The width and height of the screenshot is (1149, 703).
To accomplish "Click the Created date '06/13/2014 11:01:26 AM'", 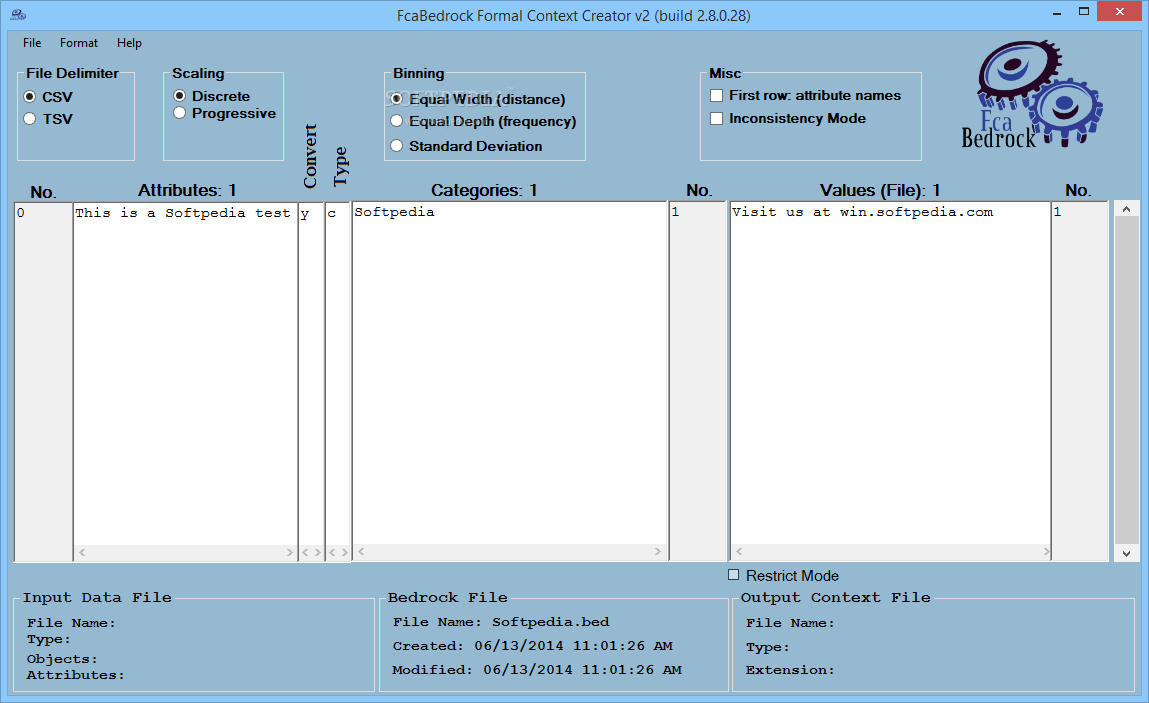I will pyautogui.click(x=573, y=646).
